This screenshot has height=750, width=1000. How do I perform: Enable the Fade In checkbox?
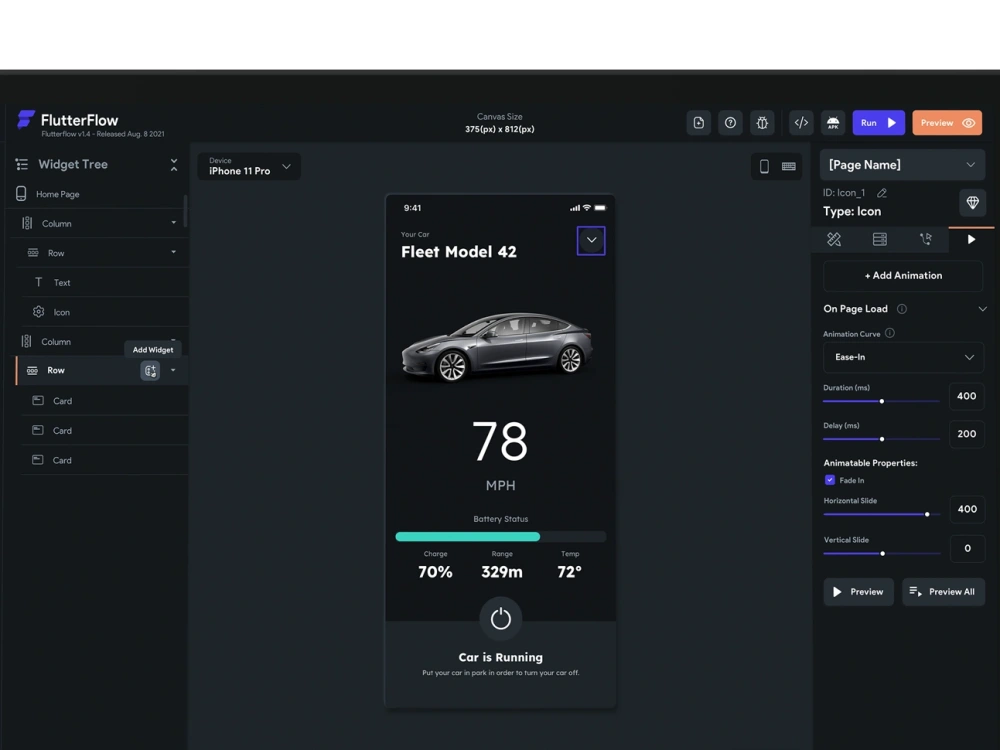[829, 480]
